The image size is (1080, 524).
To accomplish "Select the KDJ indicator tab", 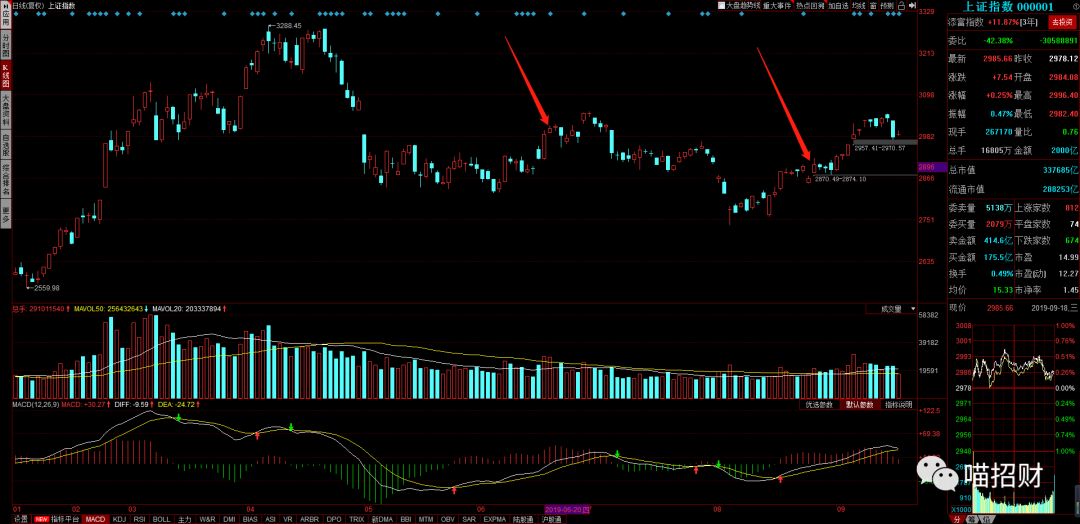I will 119,519.
